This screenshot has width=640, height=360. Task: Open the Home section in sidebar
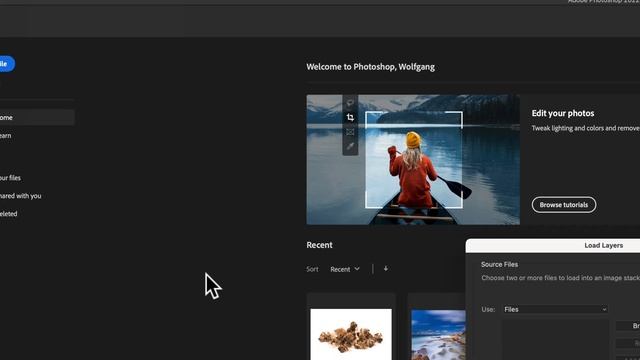[x=37, y=118]
